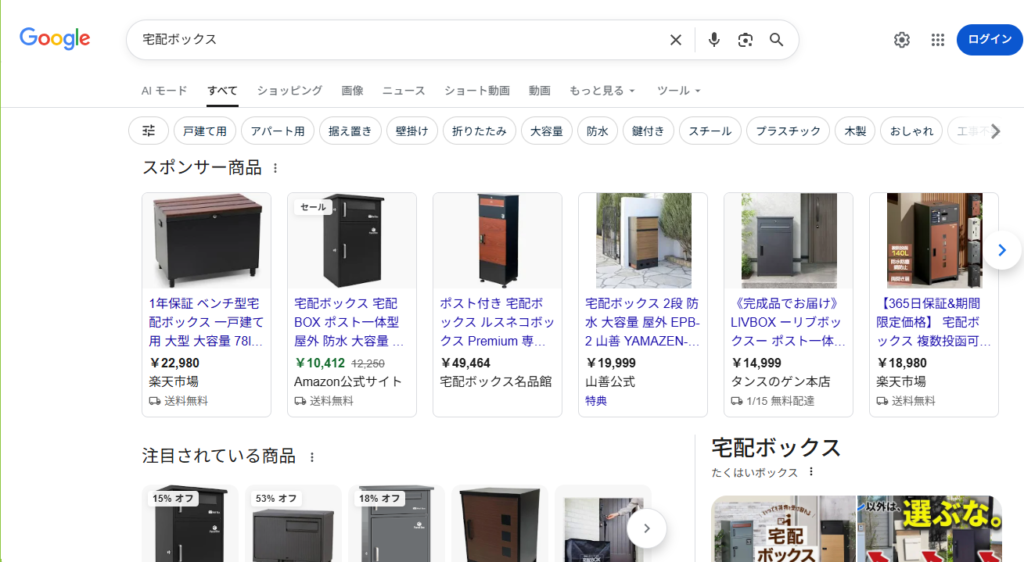The width and height of the screenshot is (1024, 562).
Task: Click the magnifying glass search button
Action: [776, 40]
